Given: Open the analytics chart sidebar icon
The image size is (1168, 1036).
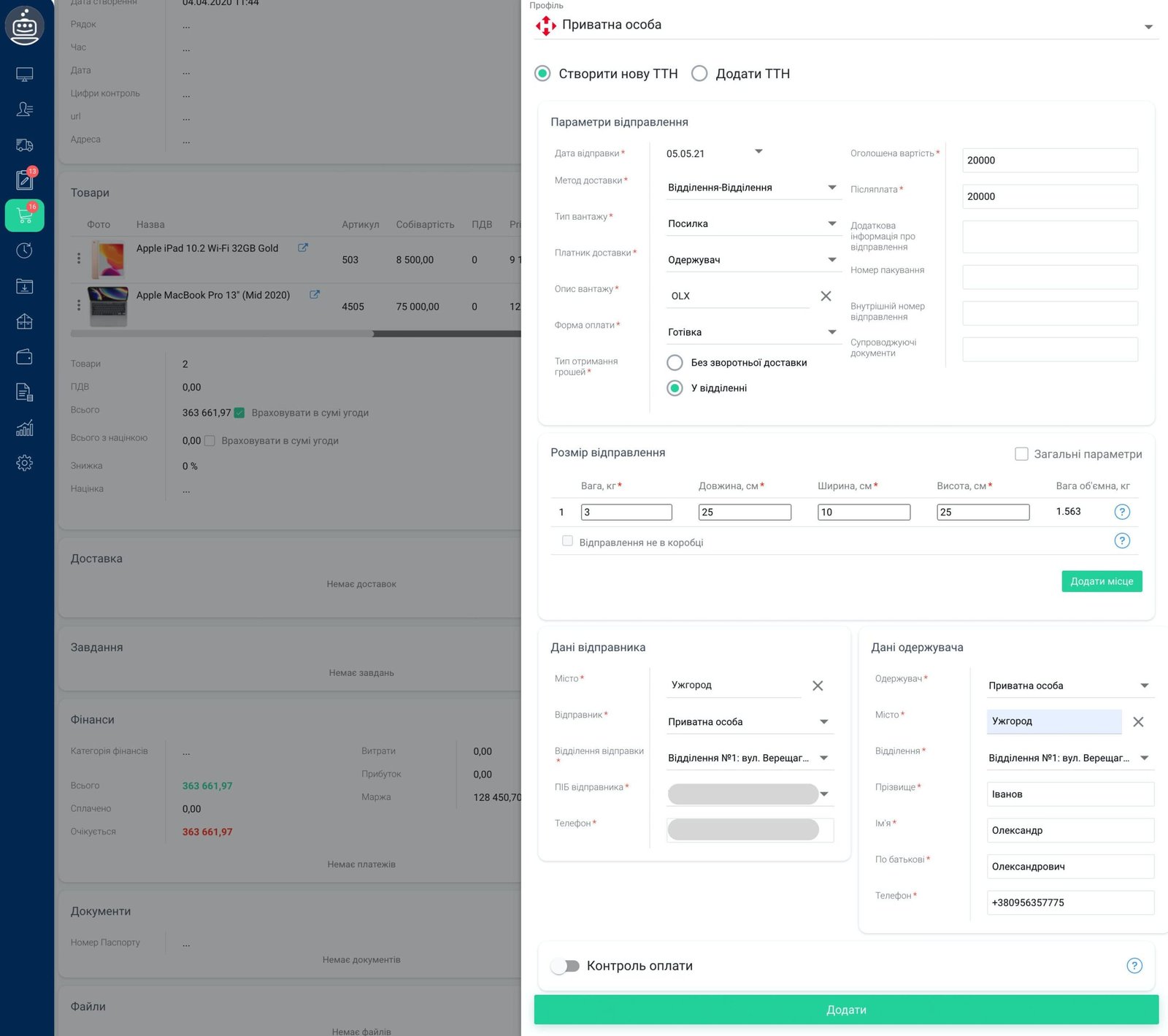Looking at the screenshot, I should pos(24,428).
